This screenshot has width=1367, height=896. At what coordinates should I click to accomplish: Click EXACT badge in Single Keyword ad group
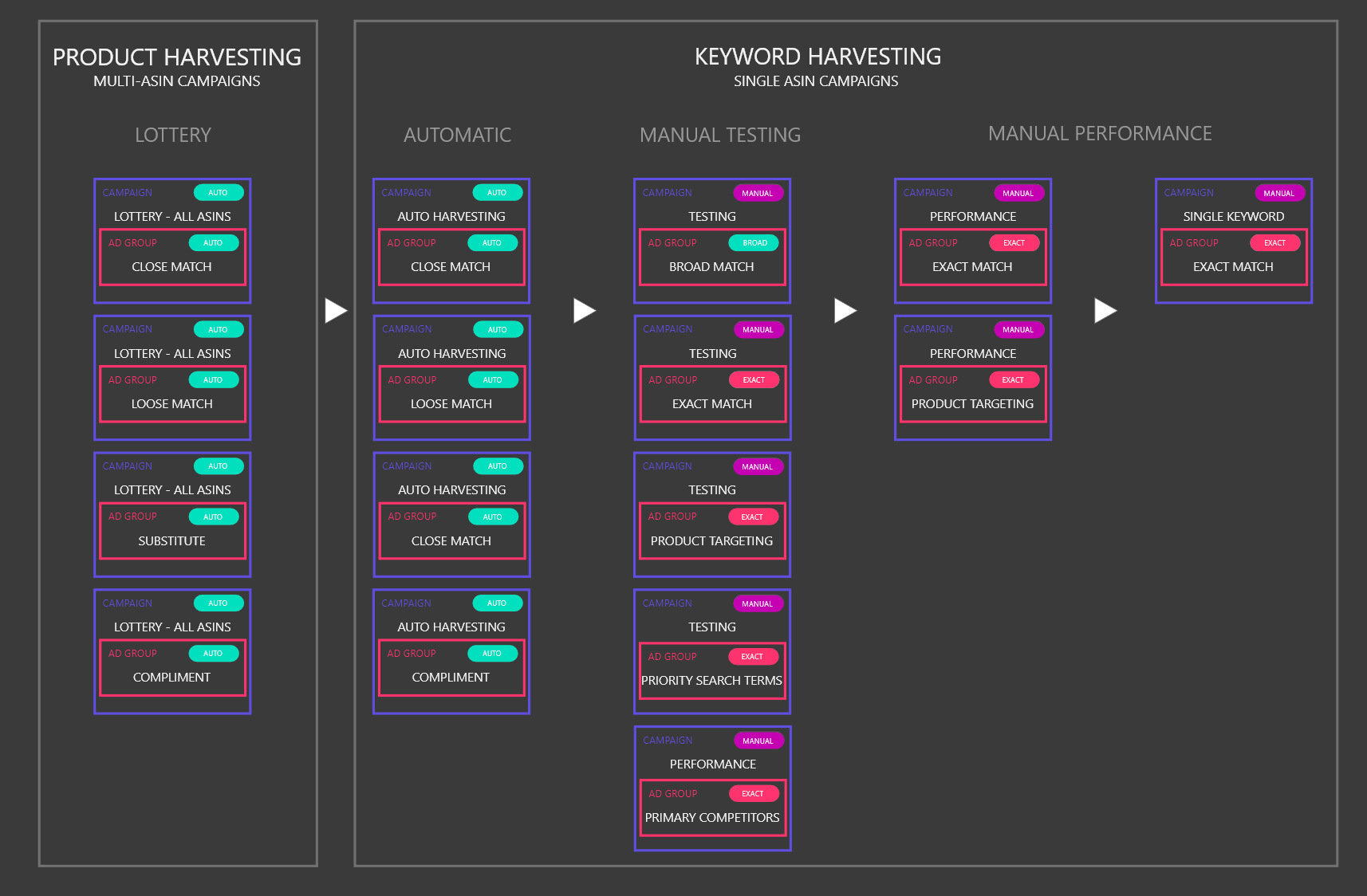(1274, 242)
